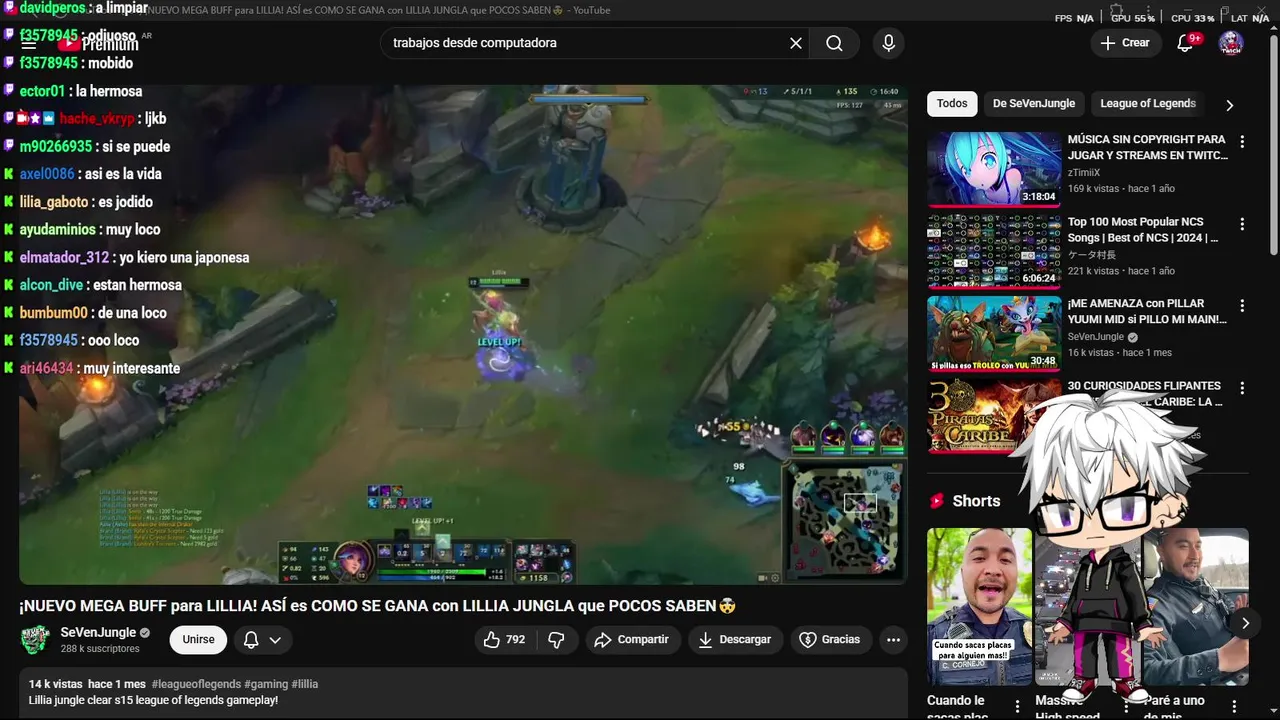This screenshot has width=1280, height=720.
Task: Open the SeVenJungle channel avatar
Action: click(36, 640)
